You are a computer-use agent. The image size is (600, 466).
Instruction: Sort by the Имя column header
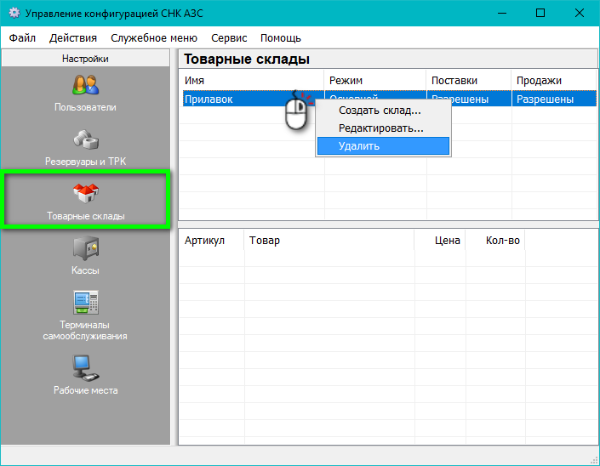click(x=251, y=80)
